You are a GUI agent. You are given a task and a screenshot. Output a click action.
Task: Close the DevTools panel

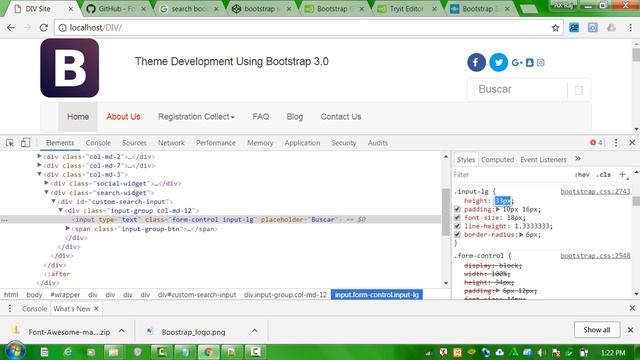(x=632, y=142)
